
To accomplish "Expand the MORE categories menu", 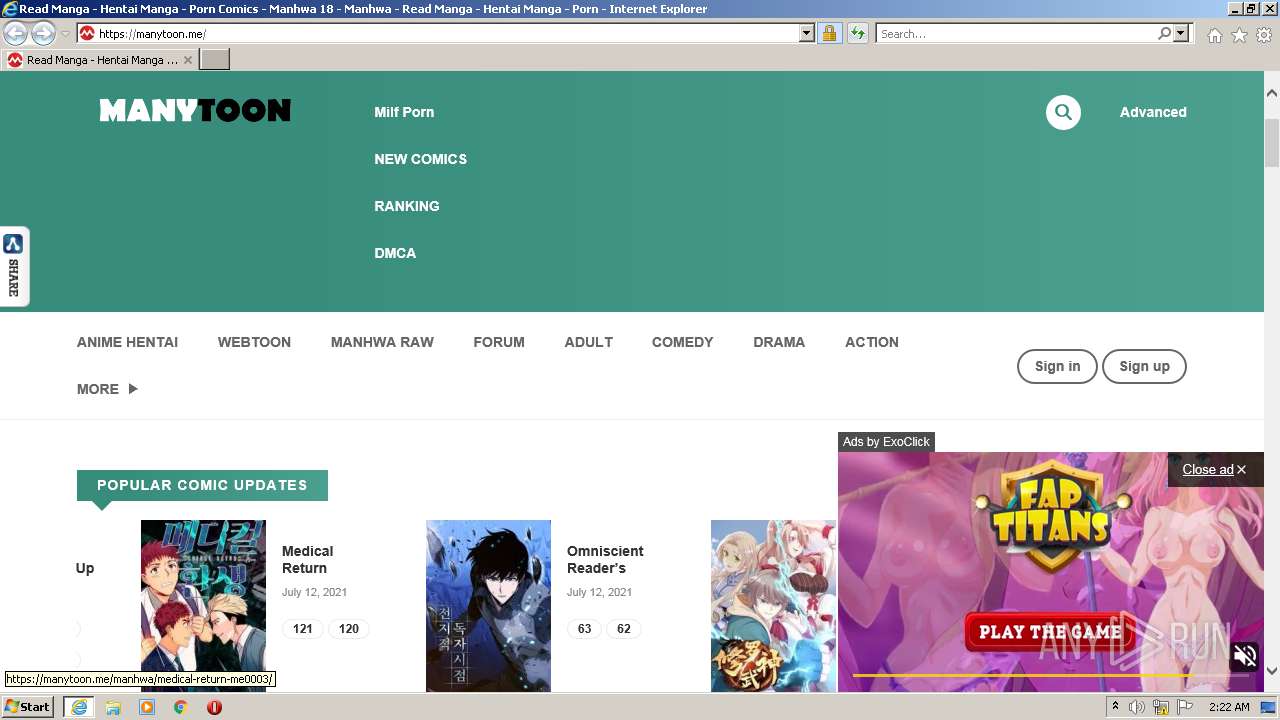I will coord(107,389).
